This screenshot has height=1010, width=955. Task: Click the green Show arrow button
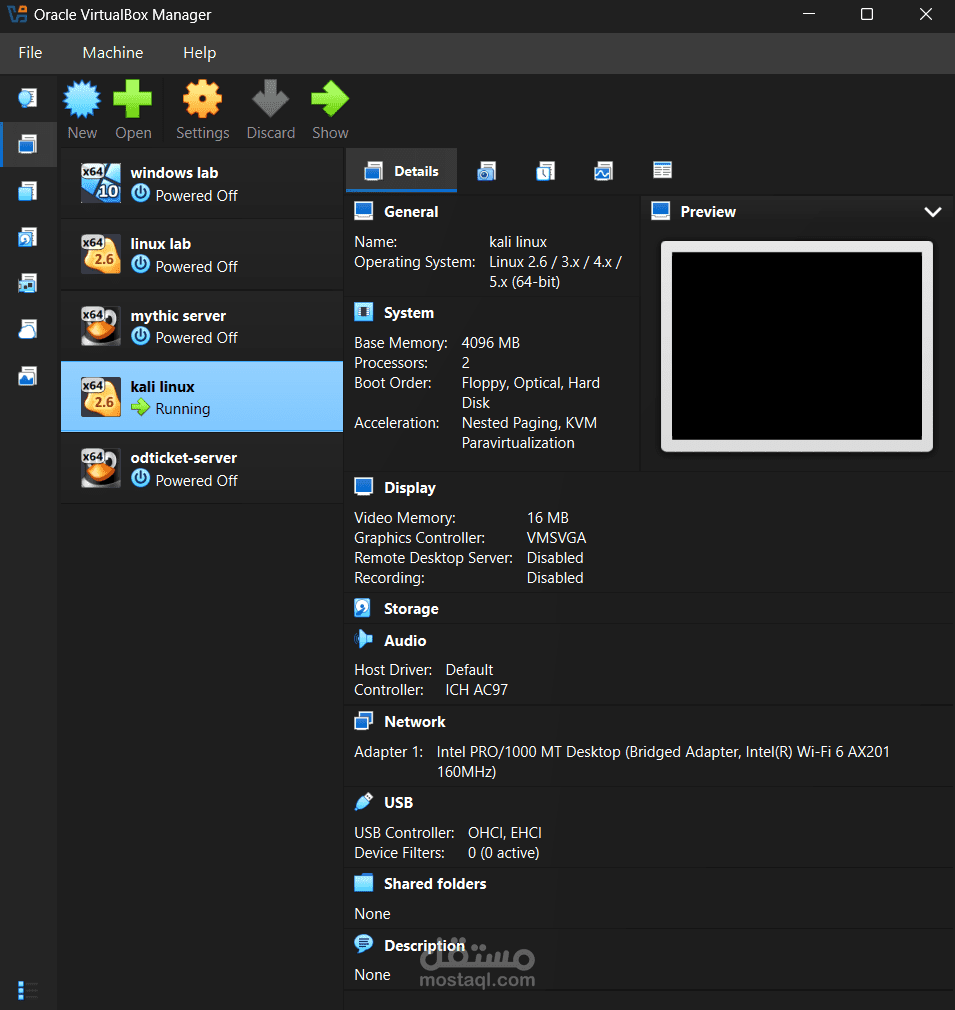click(x=330, y=110)
